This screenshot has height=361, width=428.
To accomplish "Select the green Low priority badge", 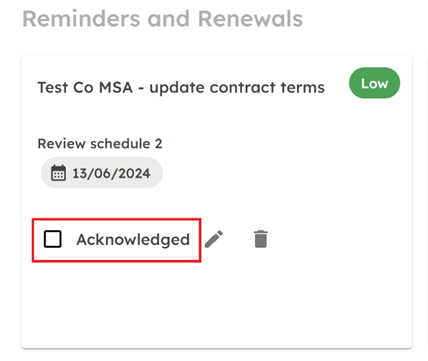I will [374, 83].
